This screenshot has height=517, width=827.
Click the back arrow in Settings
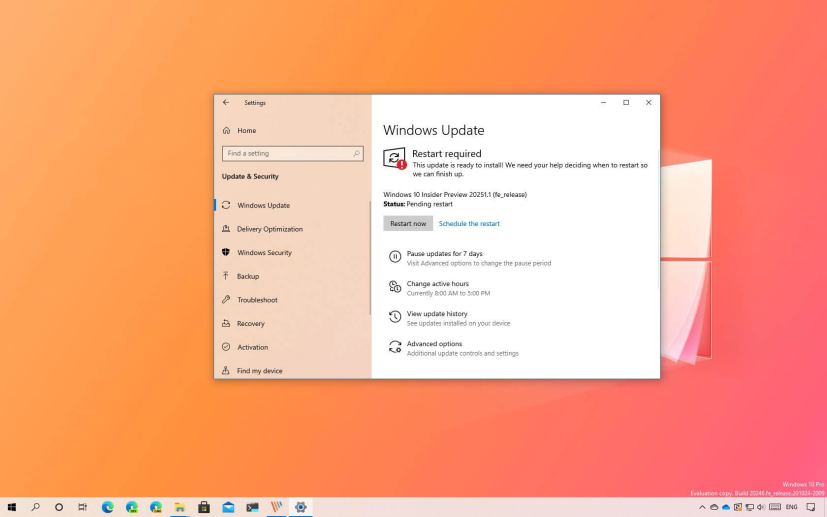[x=226, y=102]
